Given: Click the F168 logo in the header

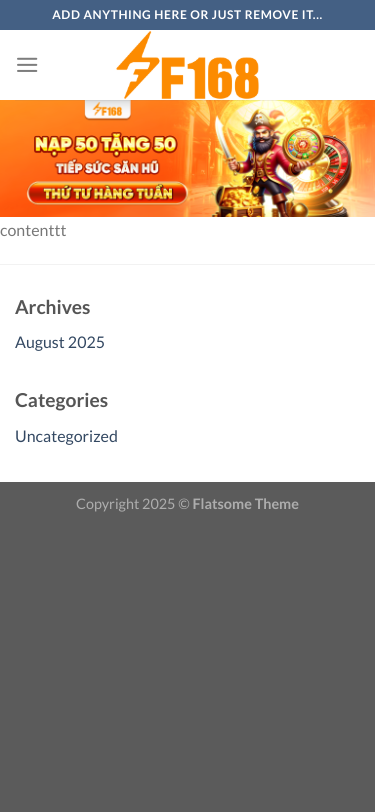Looking at the screenshot, I should tap(188, 65).
